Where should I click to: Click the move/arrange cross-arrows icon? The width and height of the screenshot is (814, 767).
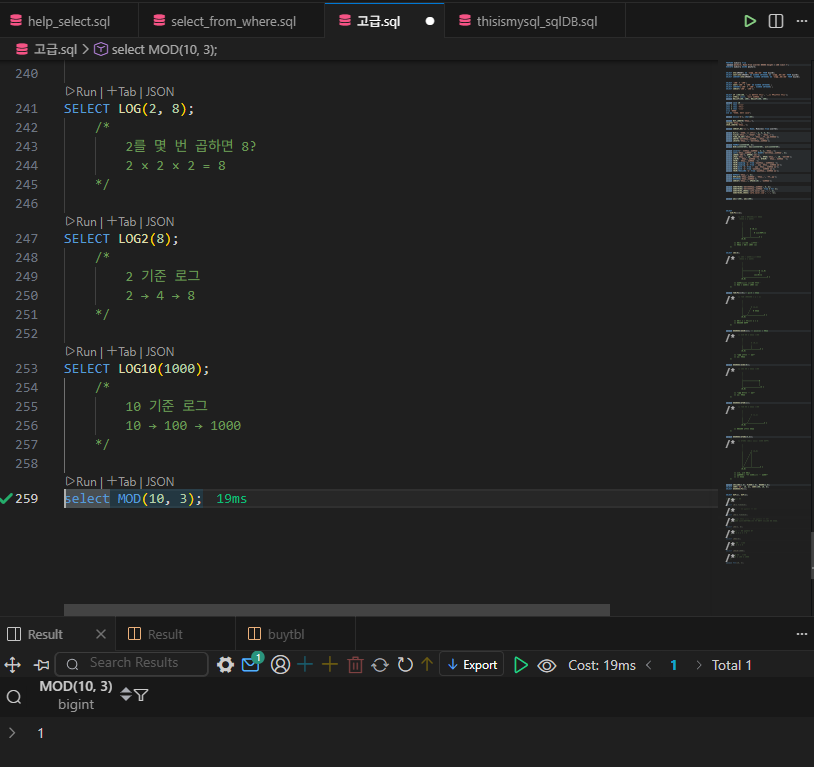coord(12,665)
